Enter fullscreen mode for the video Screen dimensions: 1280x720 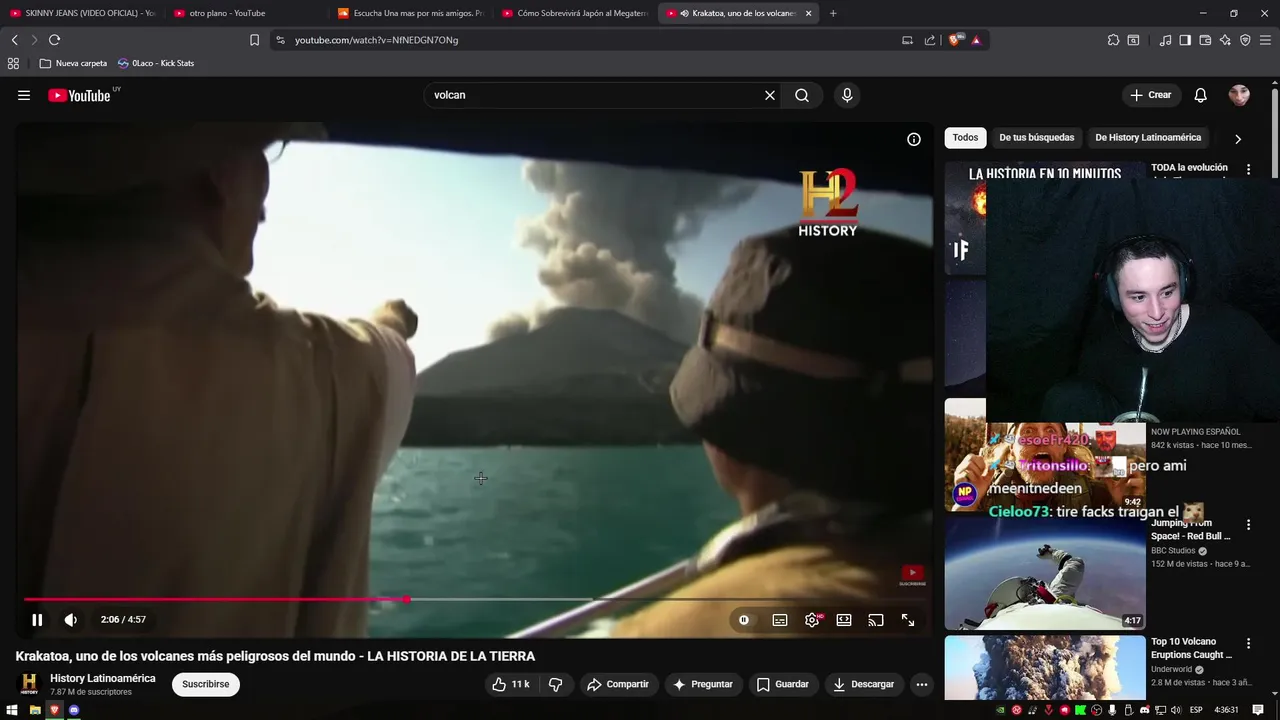pyautogui.click(x=908, y=620)
